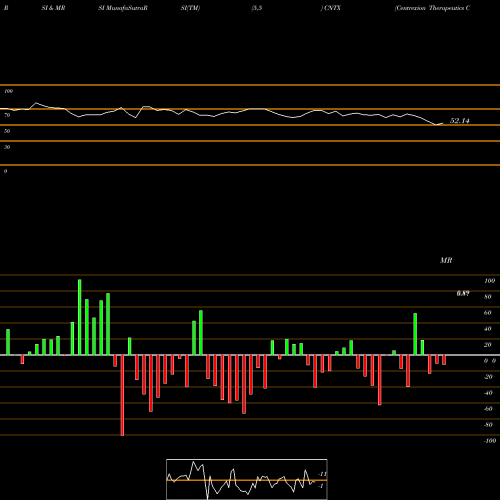
Task: Click the 6.87 value beside MR scale
Action: 463,293
